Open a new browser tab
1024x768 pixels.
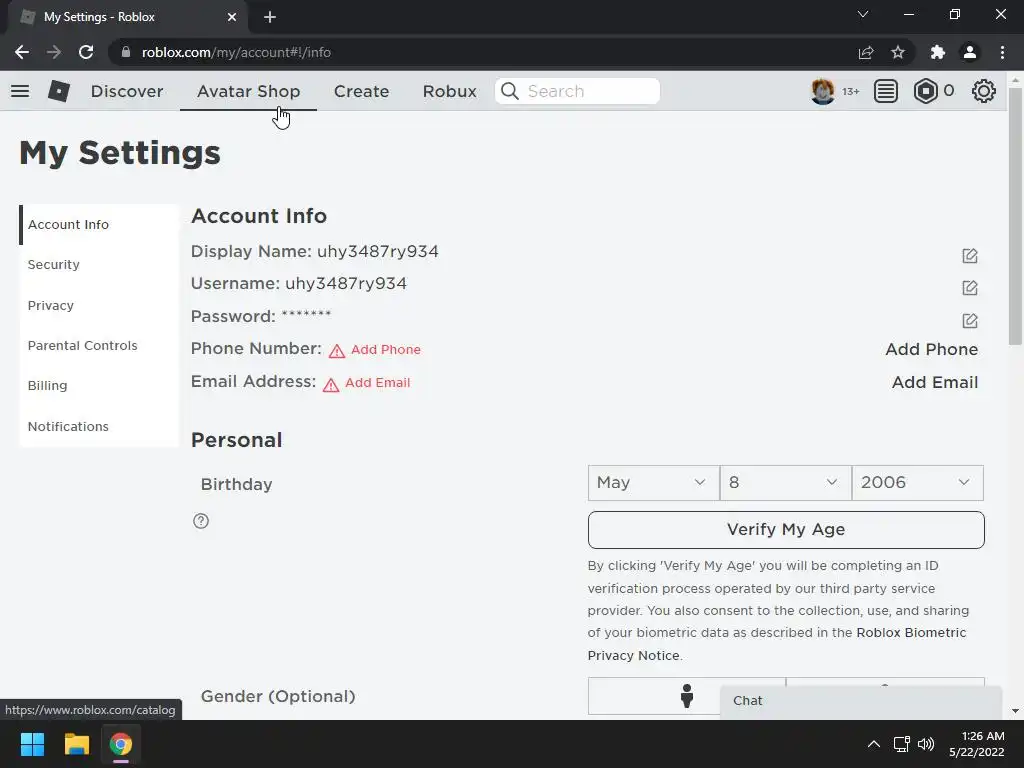coord(270,17)
